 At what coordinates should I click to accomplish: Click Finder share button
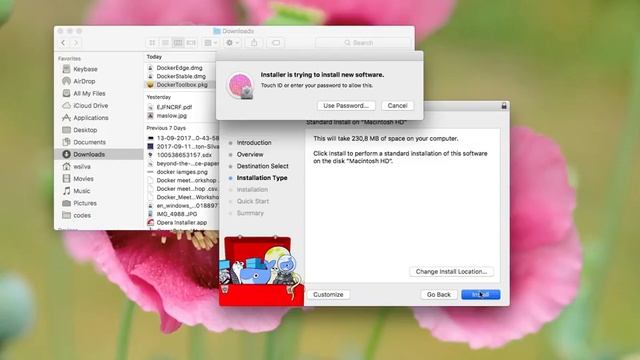[x=254, y=42]
